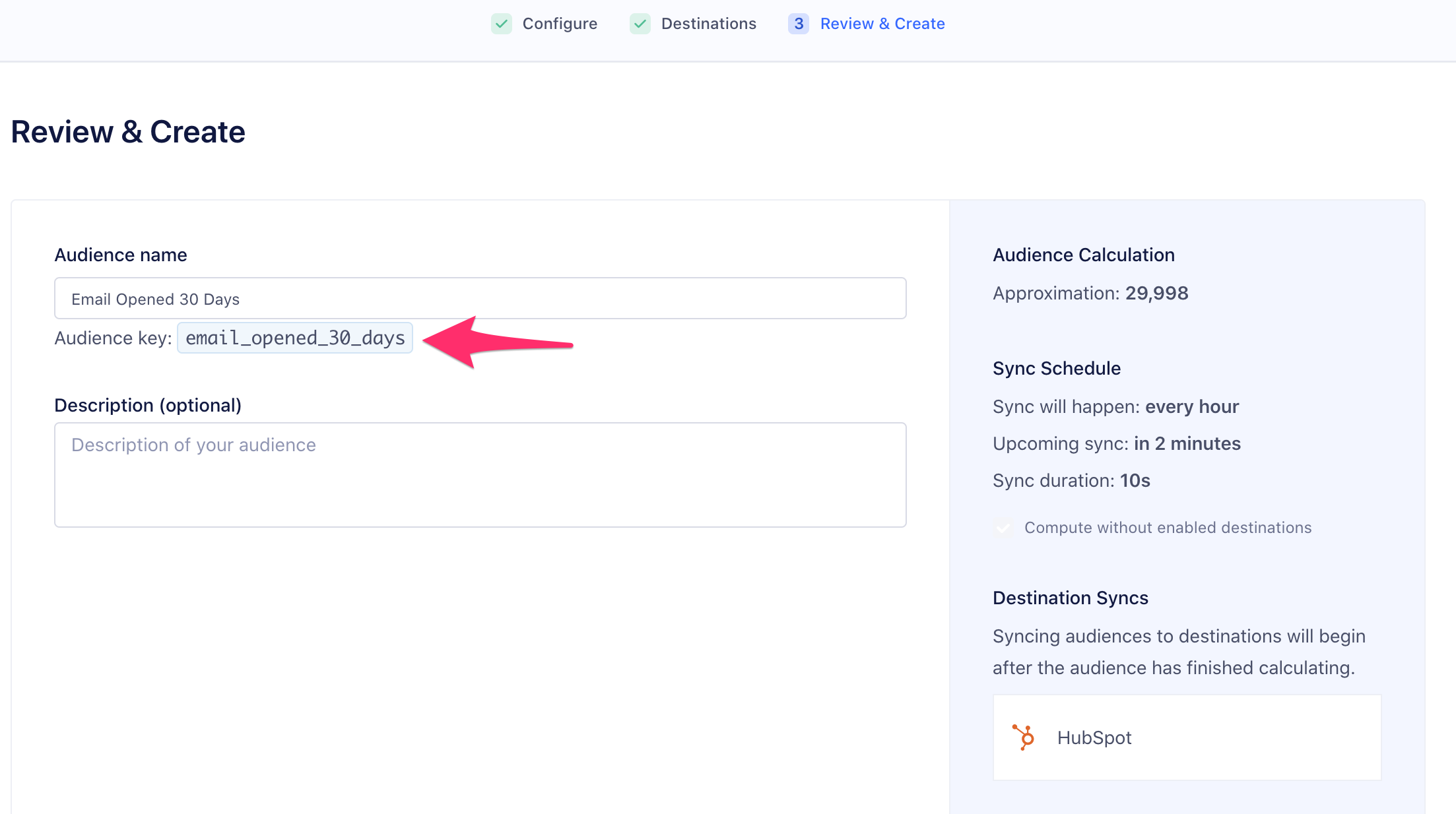Select the email_opened_30_days audience key chip
The image size is (1456, 814).
294,338
